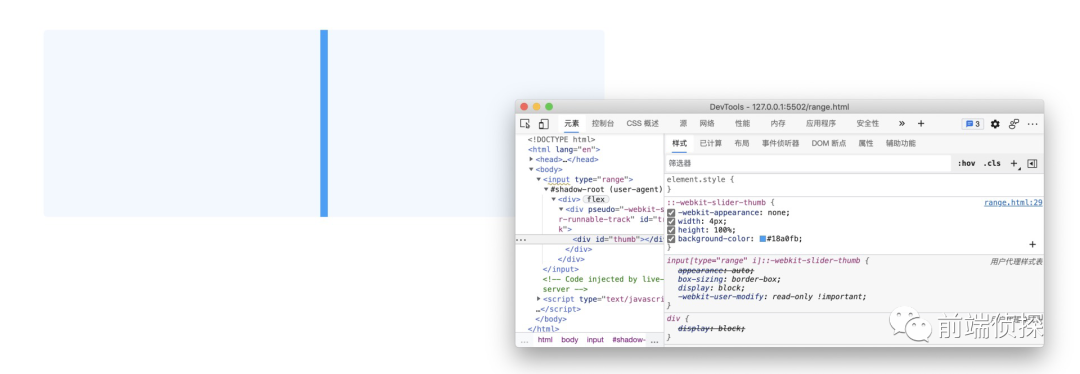Select the 布局 sub-tab

click(x=742, y=143)
